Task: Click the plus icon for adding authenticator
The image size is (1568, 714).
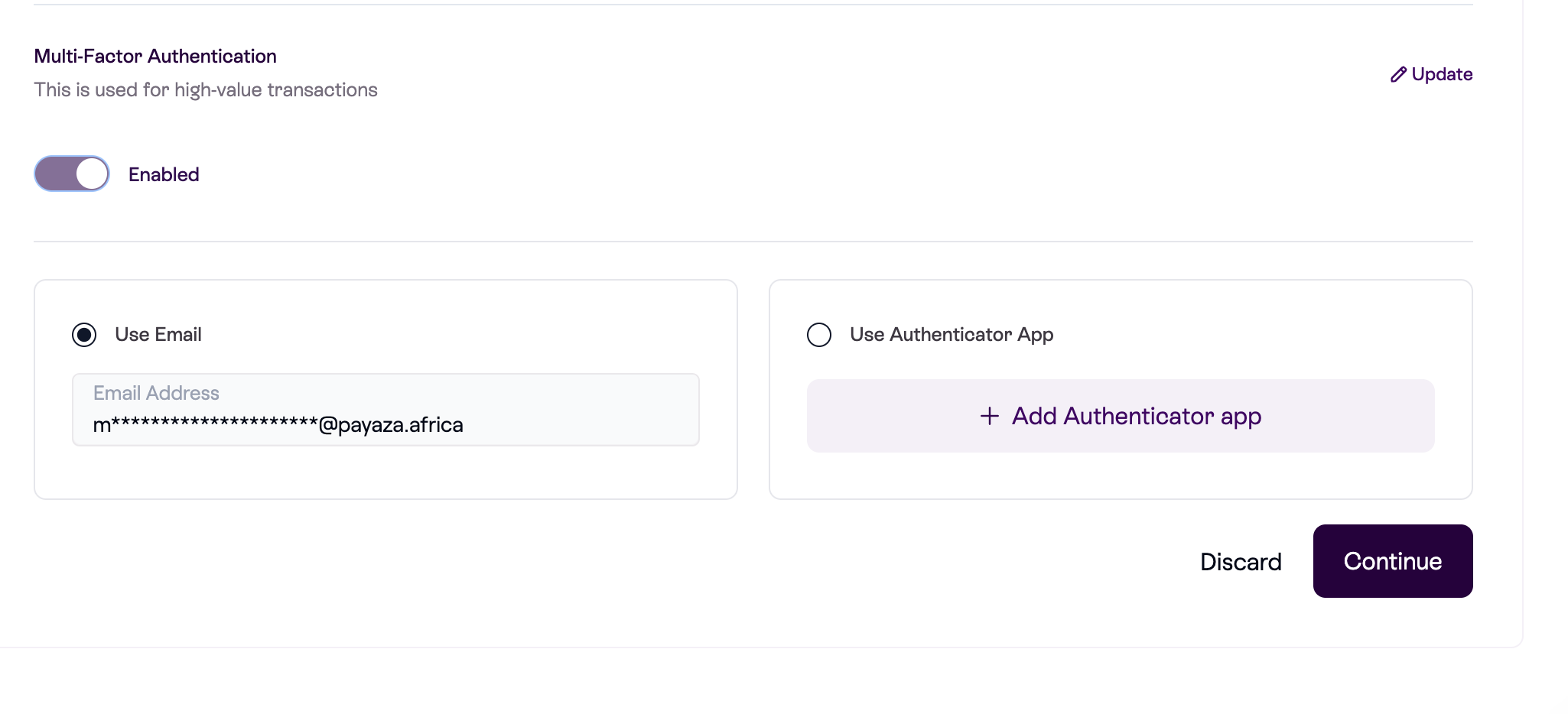Action: tap(989, 416)
